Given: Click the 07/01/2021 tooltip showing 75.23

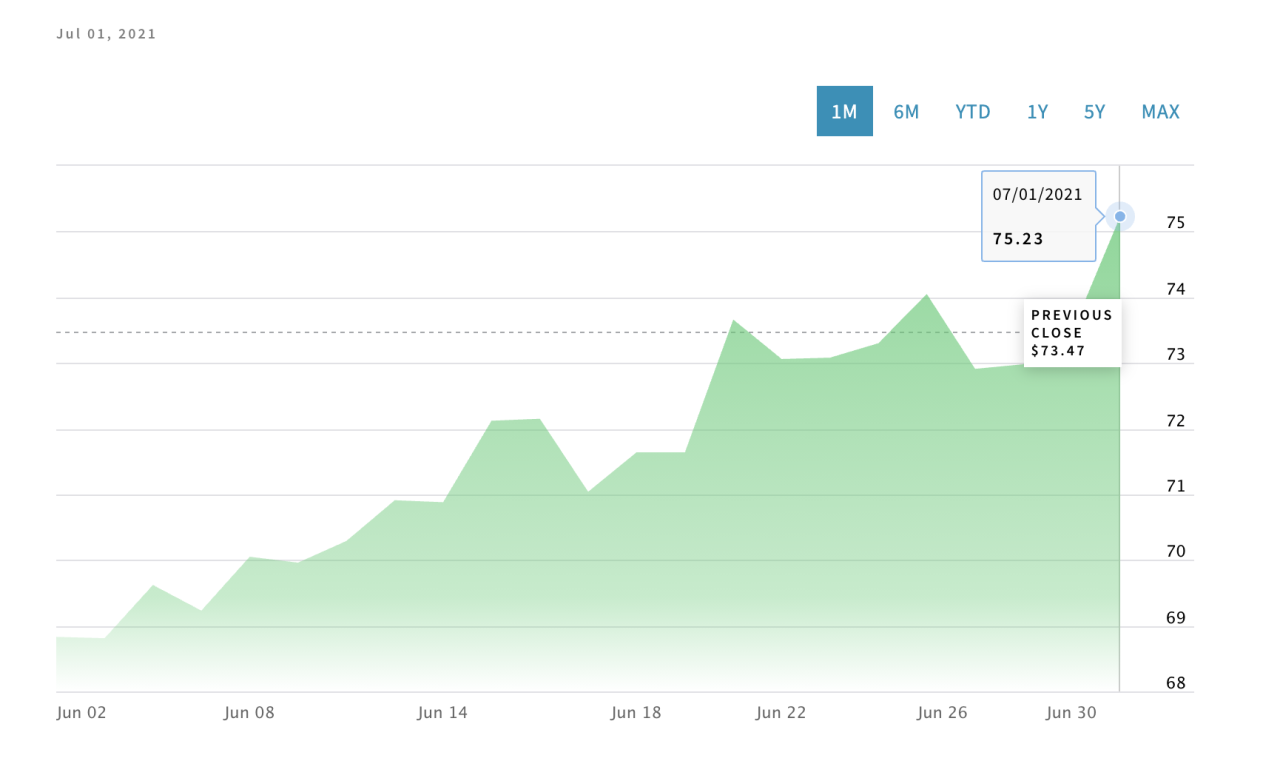Looking at the screenshot, I should pos(1038,216).
